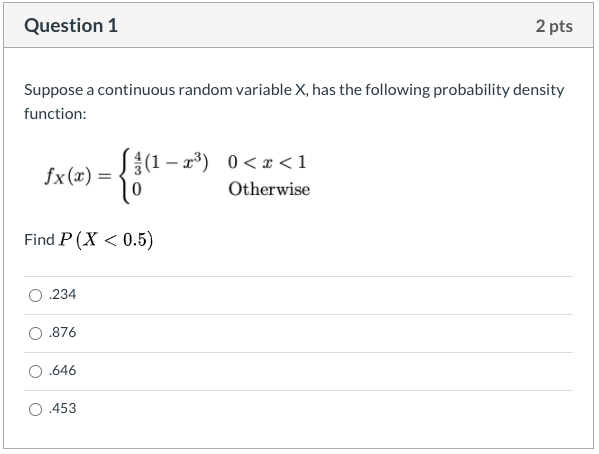Click the word "function:" in the prompt
599x454 pixels.
pyautogui.click(x=55, y=114)
